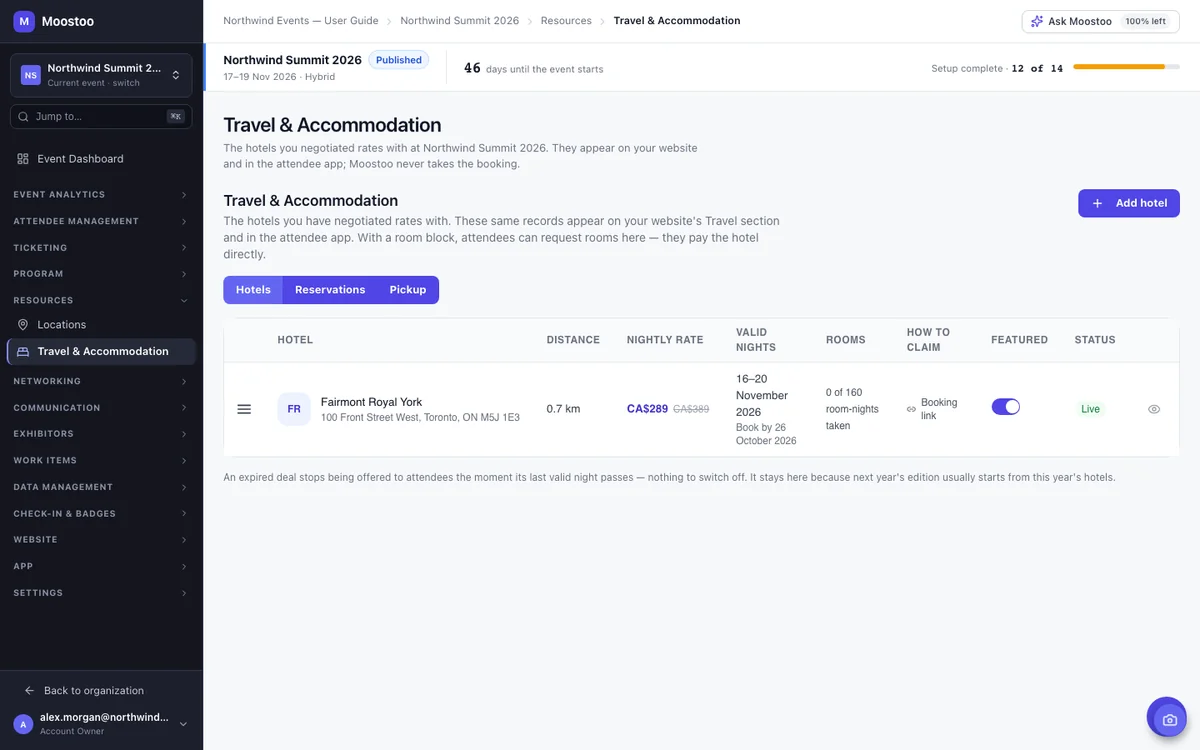The height and width of the screenshot is (750, 1200).
Task: Click the Travel & Accommodation bed icon
Action: pos(23,352)
